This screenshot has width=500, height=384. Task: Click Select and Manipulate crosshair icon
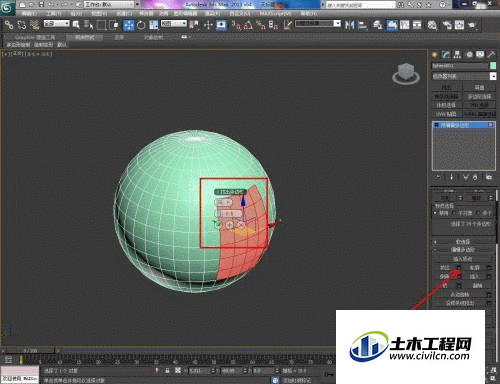click(x=208, y=25)
